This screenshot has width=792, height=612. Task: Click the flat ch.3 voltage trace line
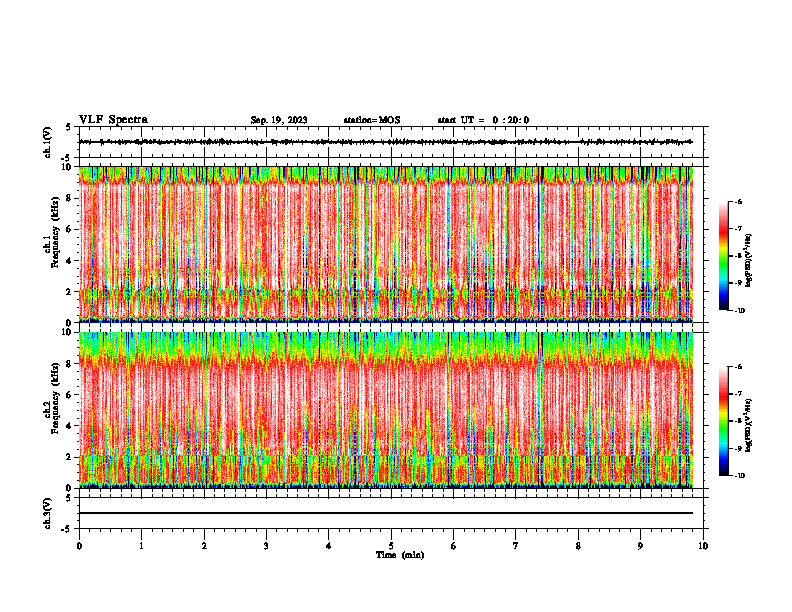tap(385, 513)
